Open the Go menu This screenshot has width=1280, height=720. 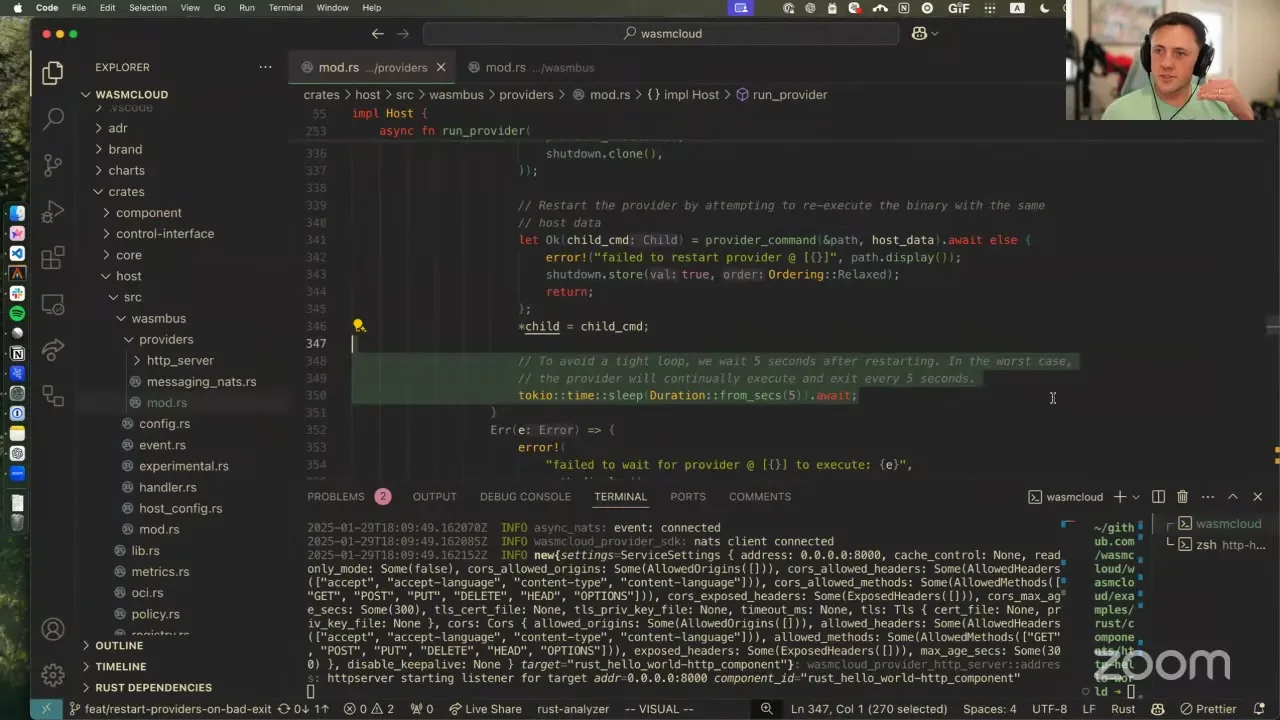219,8
